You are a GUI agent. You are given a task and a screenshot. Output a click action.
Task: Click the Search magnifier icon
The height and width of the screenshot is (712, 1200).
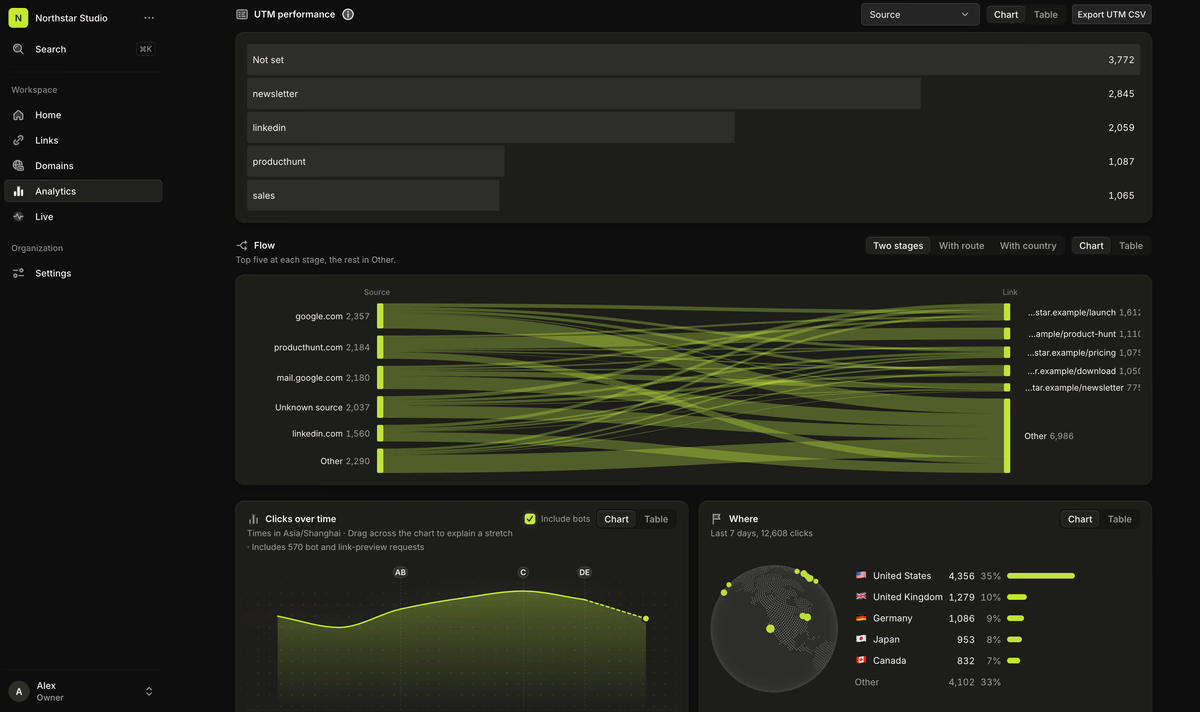pyautogui.click(x=18, y=49)
